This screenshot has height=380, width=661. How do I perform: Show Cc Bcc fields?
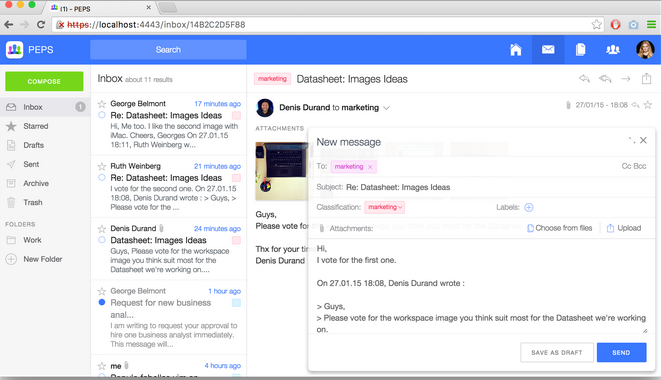click(x=634, y=166)
